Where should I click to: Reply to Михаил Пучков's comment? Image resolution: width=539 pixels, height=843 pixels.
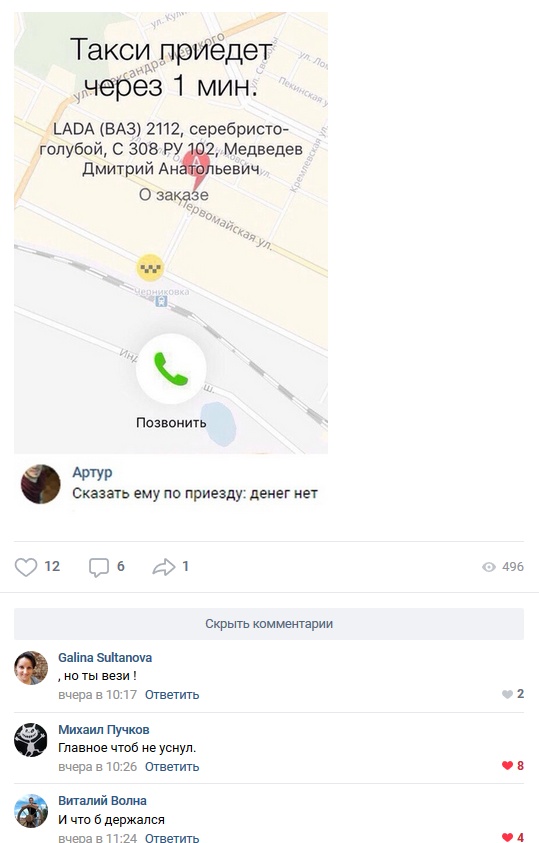[x=172, y=767]
